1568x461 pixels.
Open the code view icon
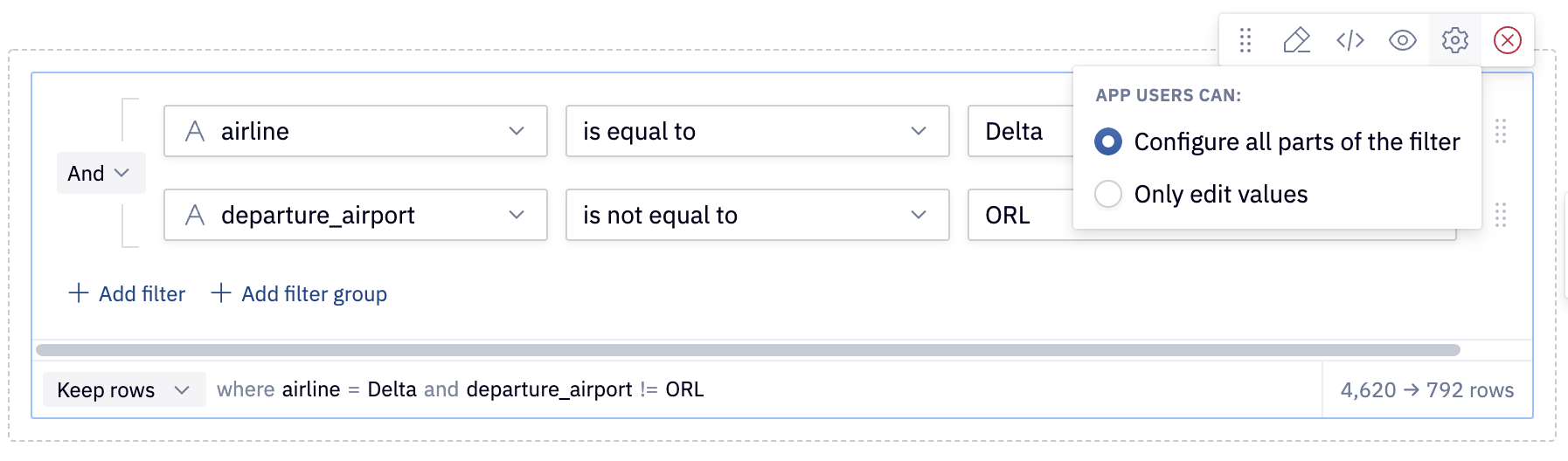(x=1350, y=40)
